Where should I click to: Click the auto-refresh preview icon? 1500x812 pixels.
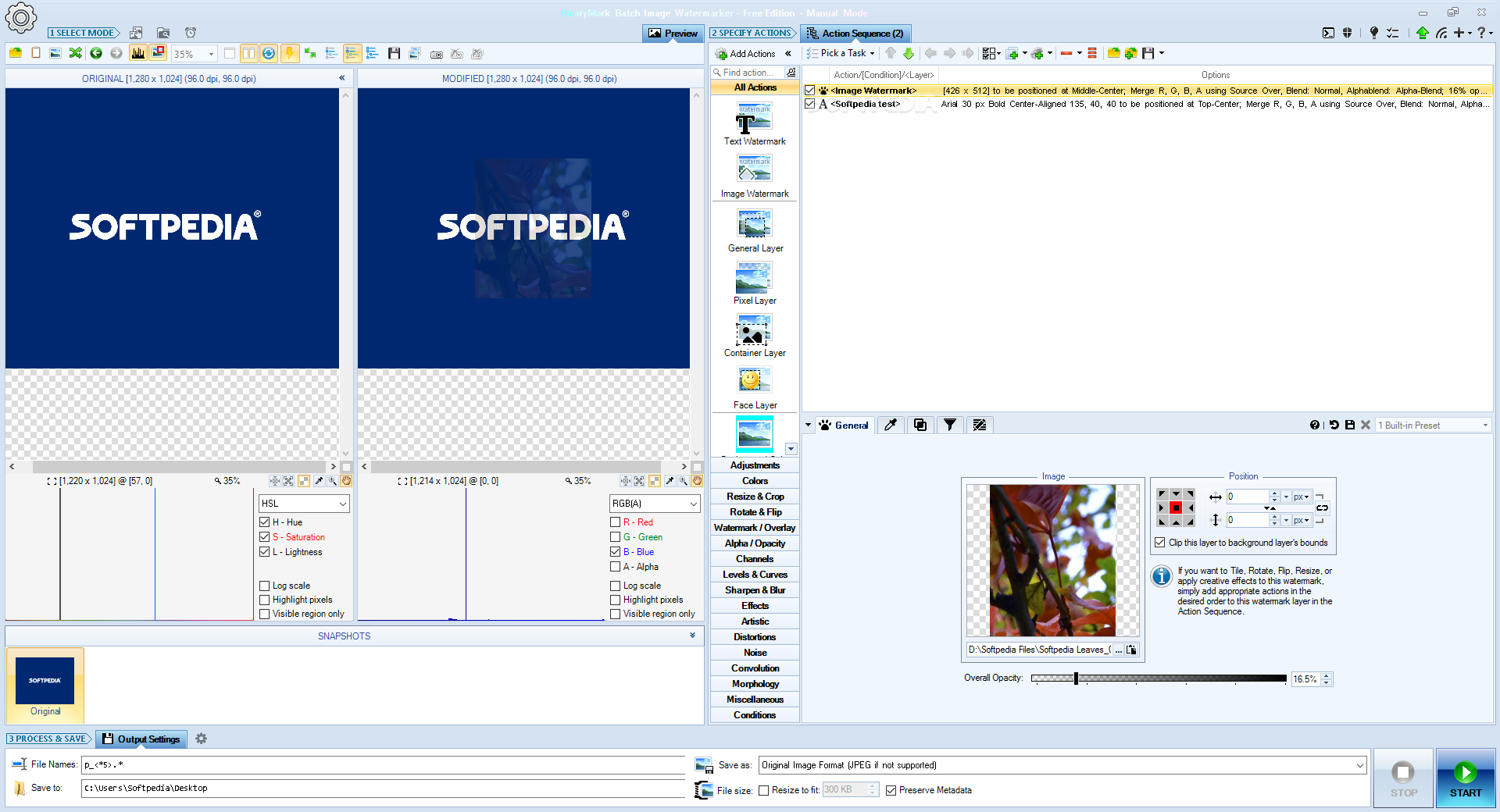[x=269, y=53]
